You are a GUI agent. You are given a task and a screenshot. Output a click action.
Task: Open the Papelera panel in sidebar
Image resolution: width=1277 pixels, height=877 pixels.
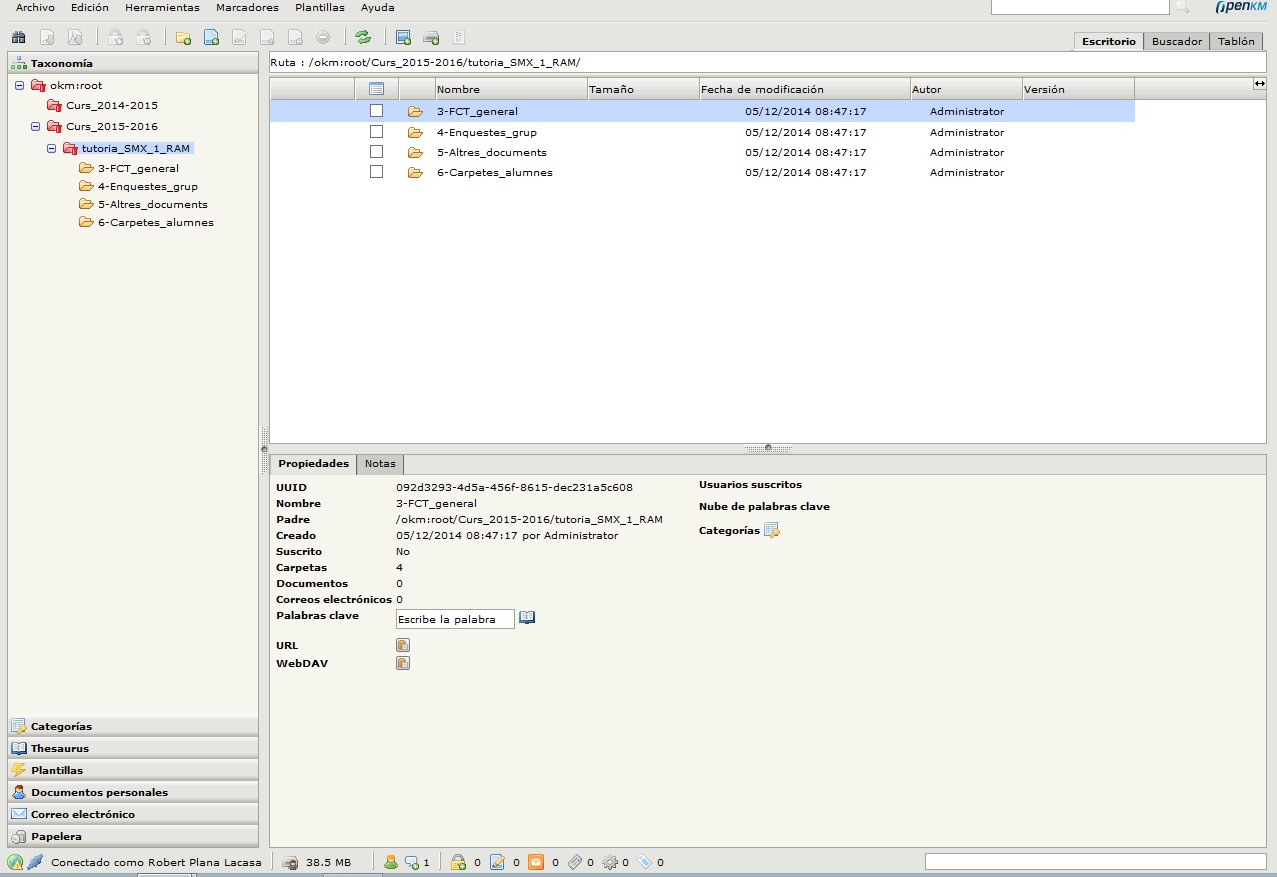tap(56, 836)
